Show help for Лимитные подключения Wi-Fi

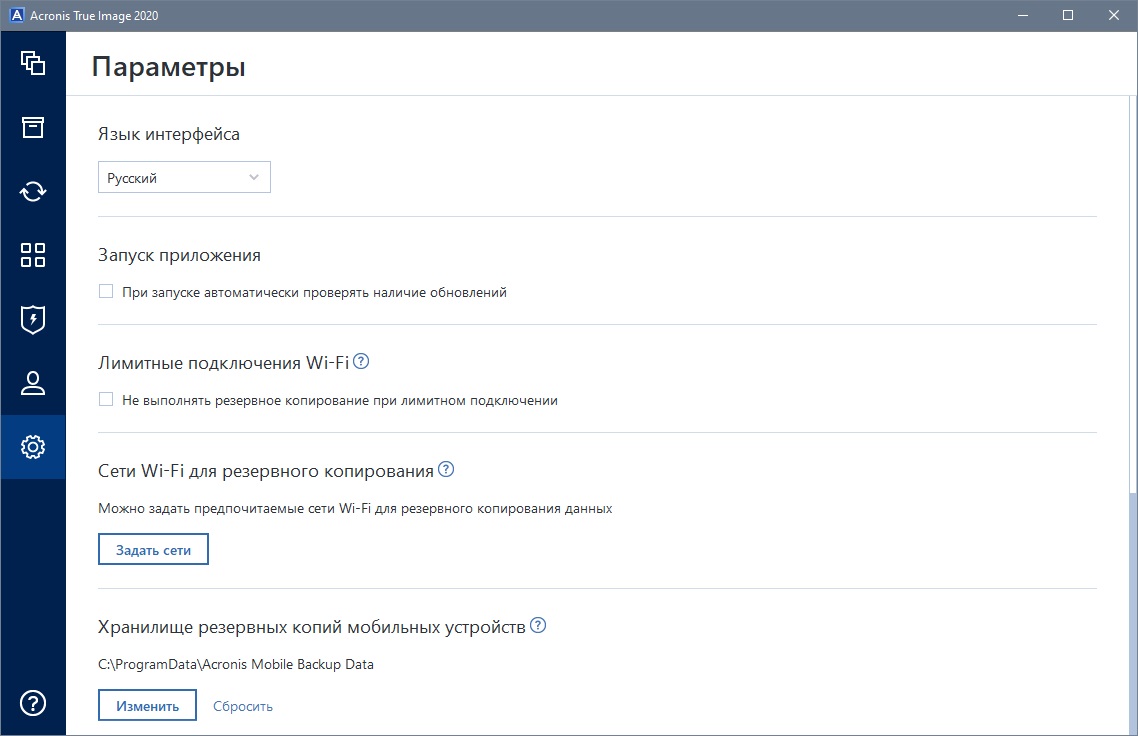(x=362, y=361)
